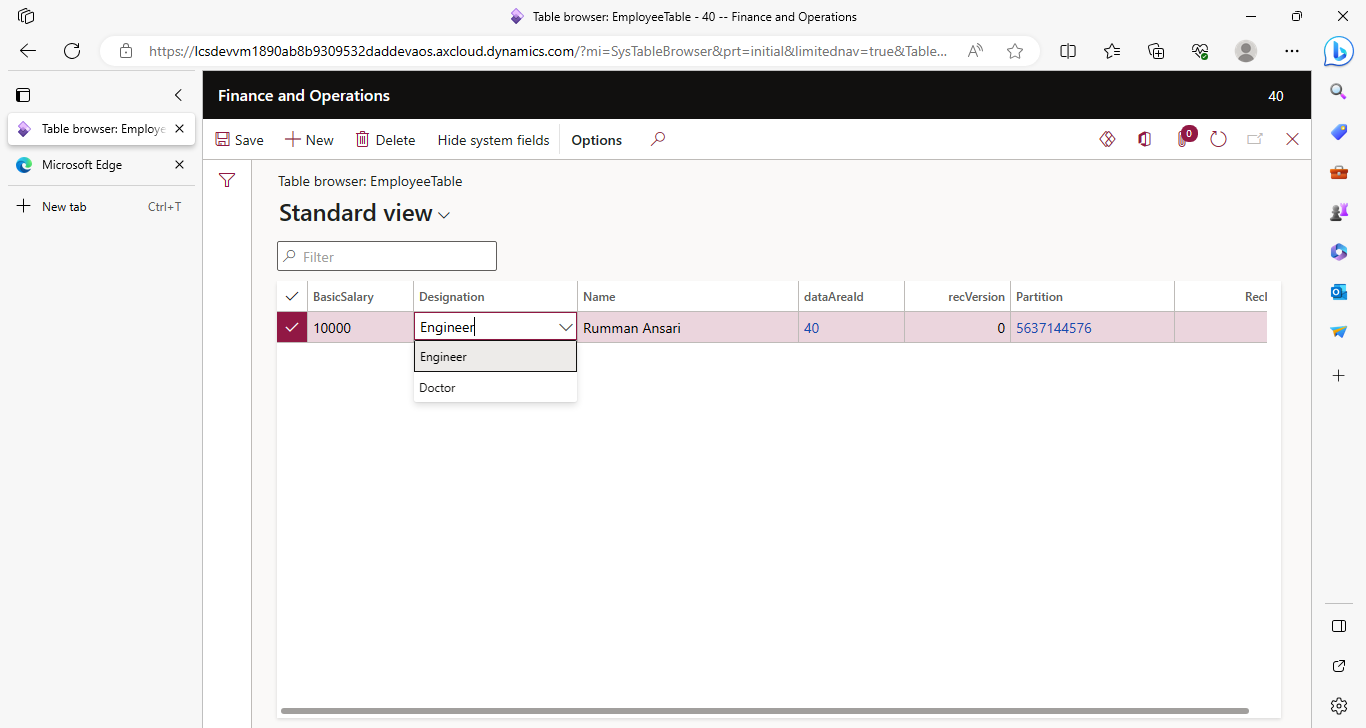Collapse the Designation dropdown arrow
The image size is (1366, 728).
tap(565, 327)
